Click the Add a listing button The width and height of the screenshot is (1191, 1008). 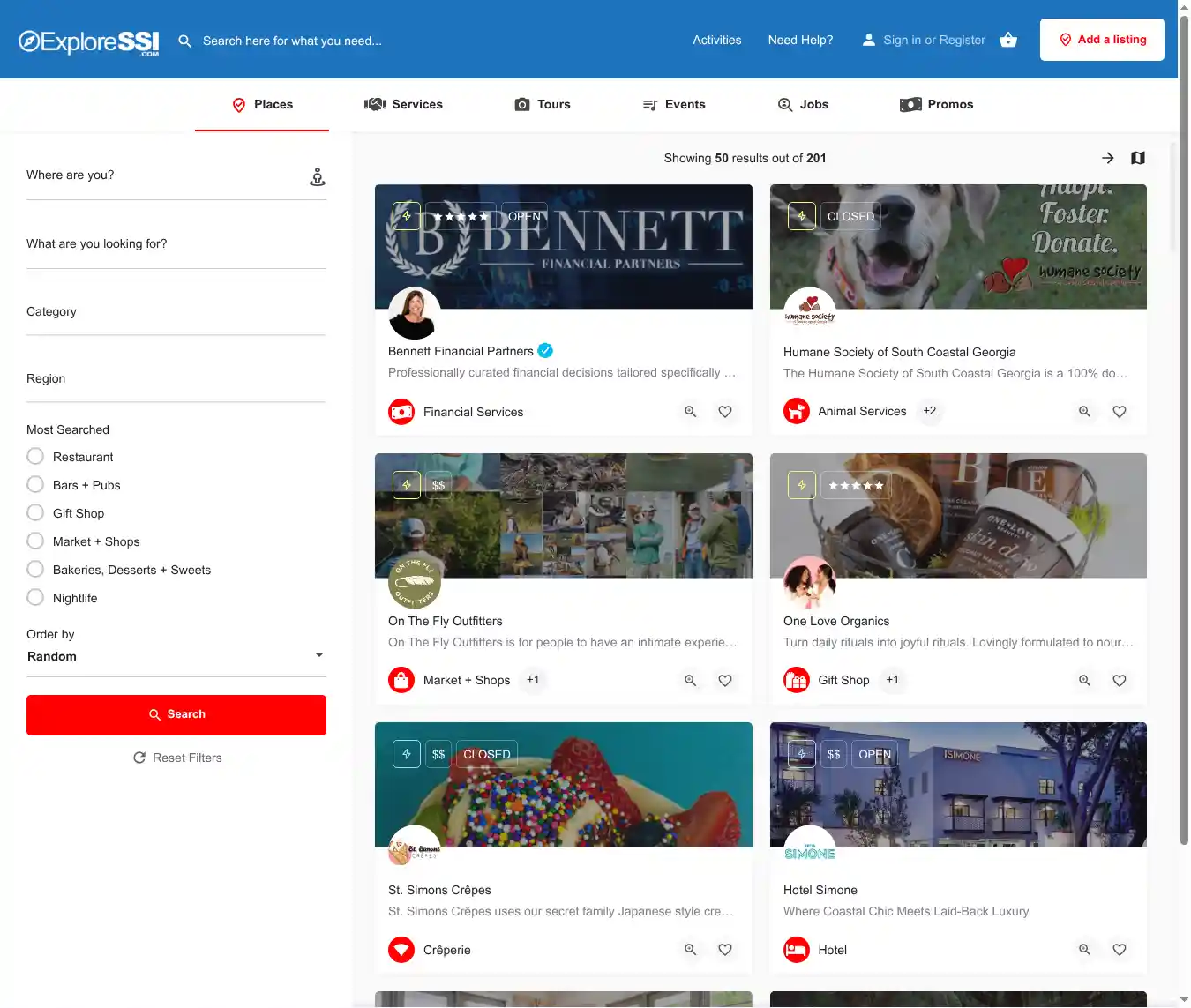pyautogui.click(x=1102, y=40)
